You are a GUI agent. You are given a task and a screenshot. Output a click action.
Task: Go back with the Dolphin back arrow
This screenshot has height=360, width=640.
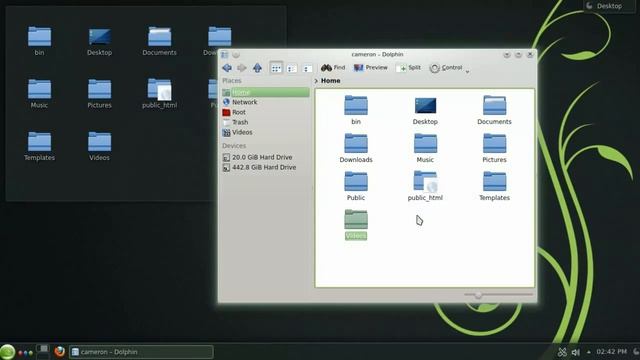(227, 68)
